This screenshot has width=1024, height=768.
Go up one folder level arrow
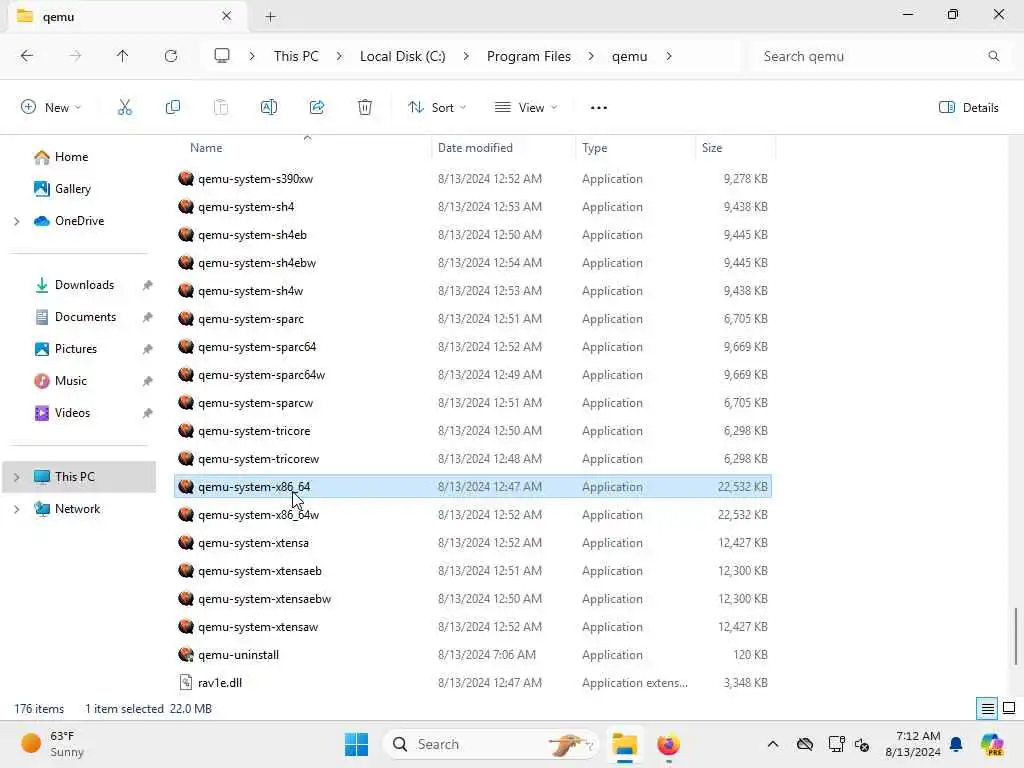(x=123, y=56)
